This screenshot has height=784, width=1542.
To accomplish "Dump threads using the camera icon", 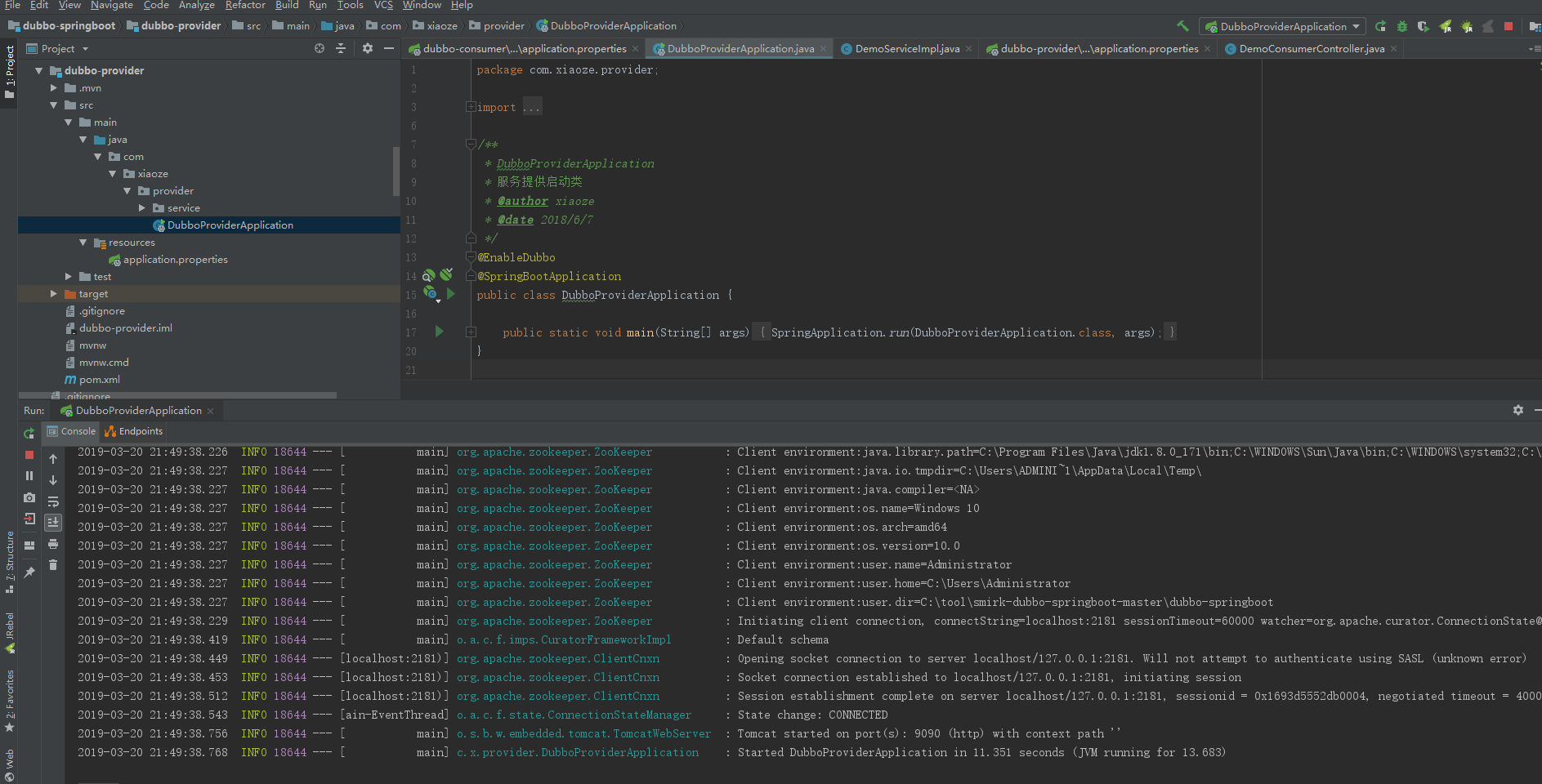I will tap(29, 497).
